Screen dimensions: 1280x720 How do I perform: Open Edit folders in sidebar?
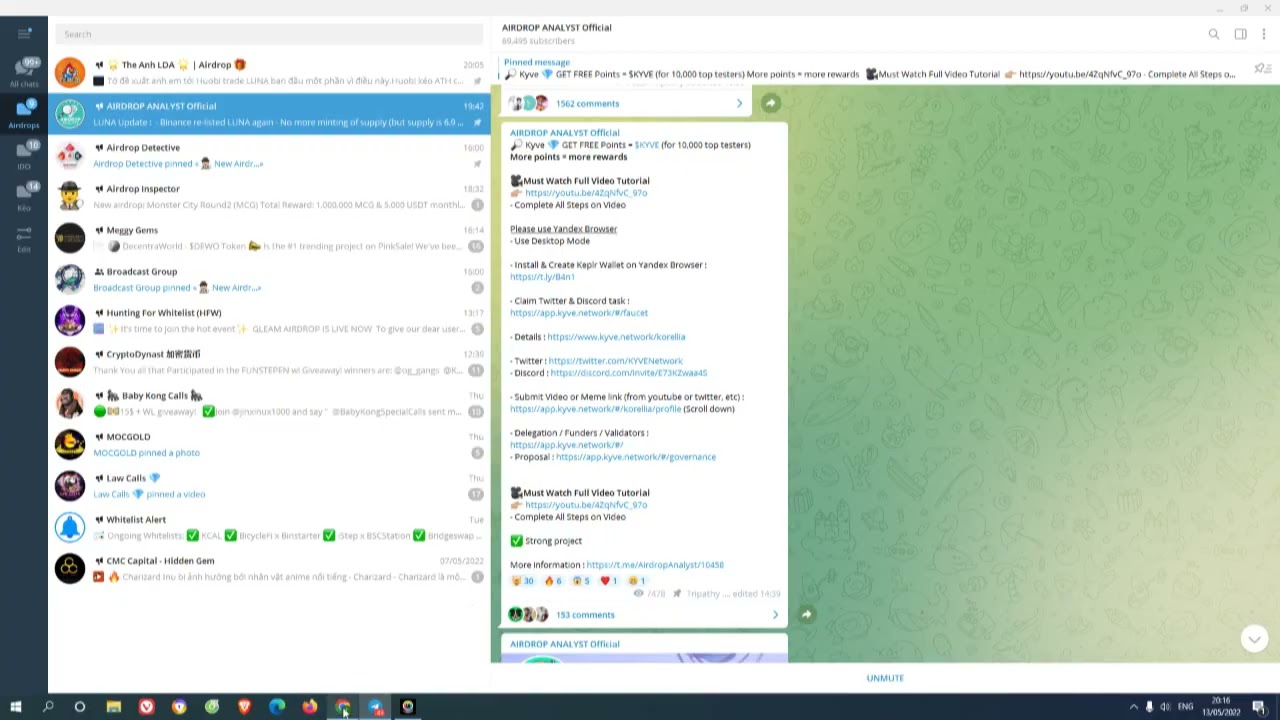[24, 238]
